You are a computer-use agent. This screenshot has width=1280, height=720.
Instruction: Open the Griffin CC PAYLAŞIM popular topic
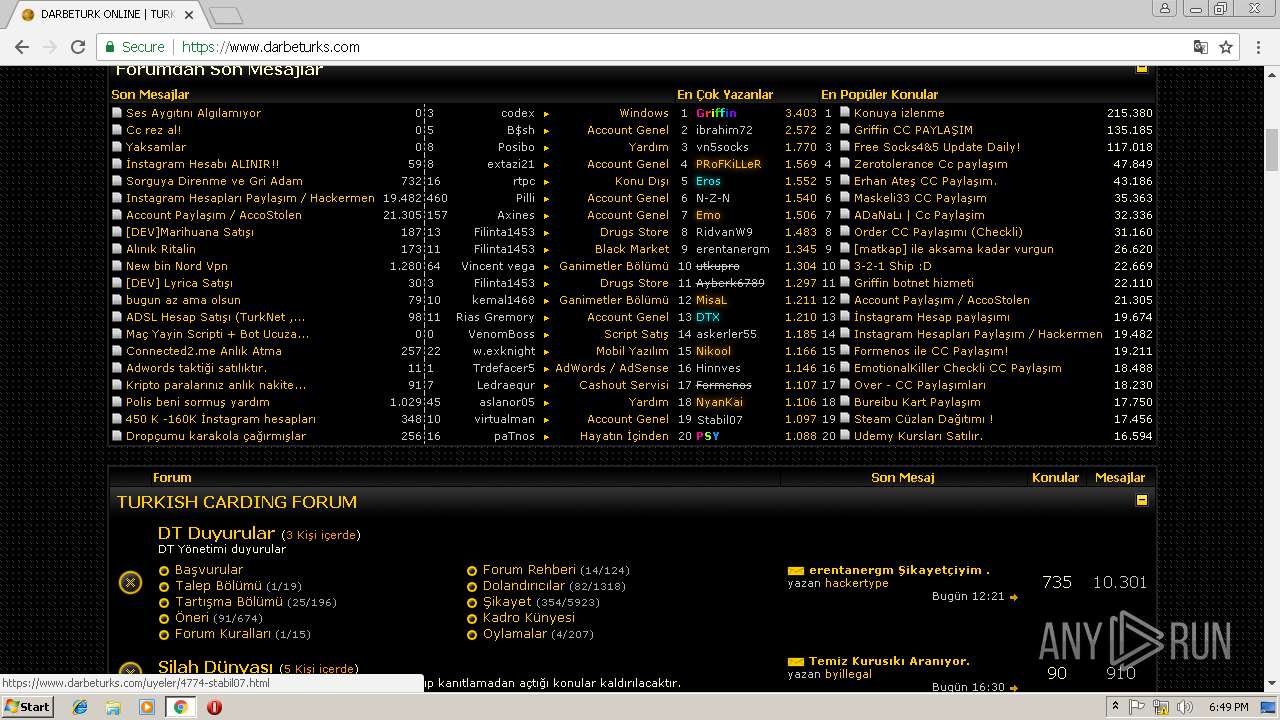point(913,130)
